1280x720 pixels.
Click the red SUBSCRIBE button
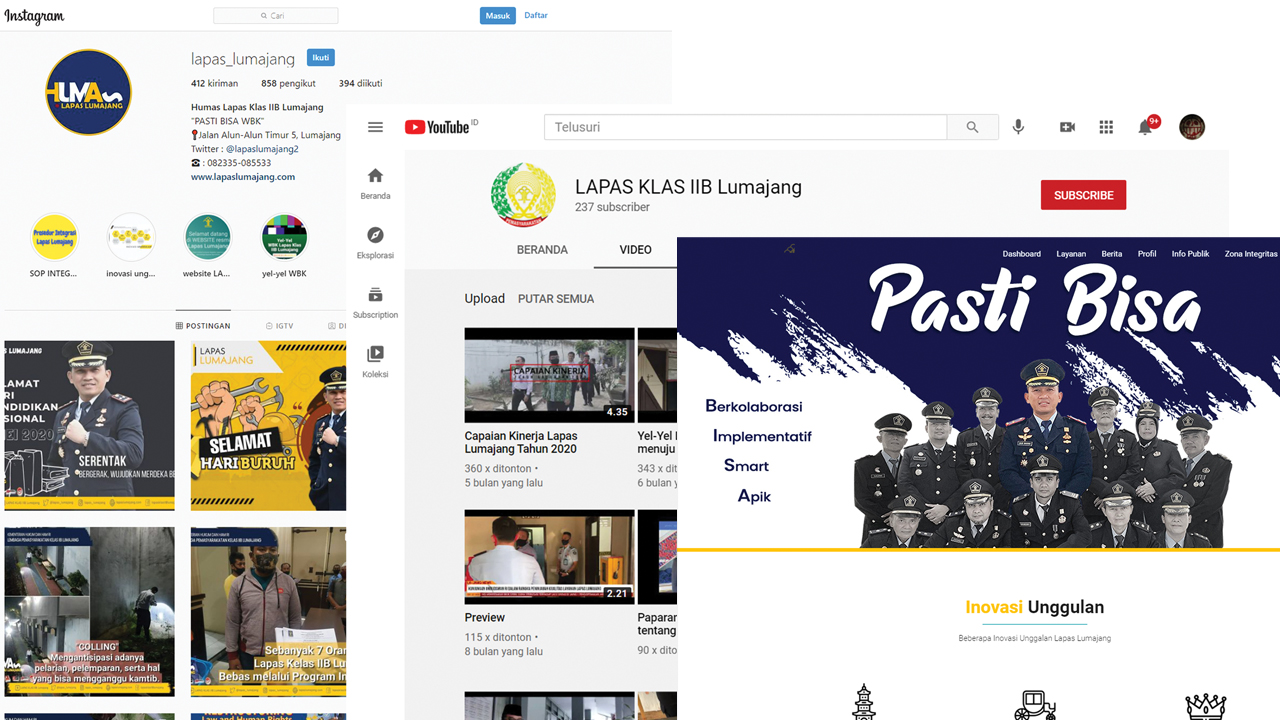coord(1083,195)
